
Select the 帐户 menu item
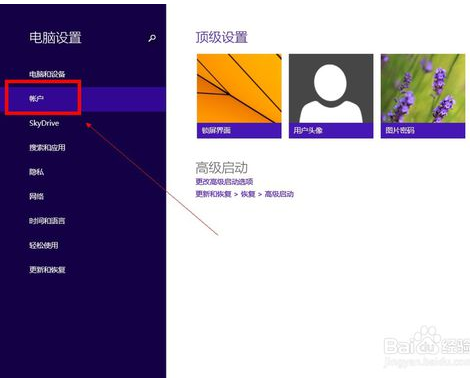click(83, 99)
